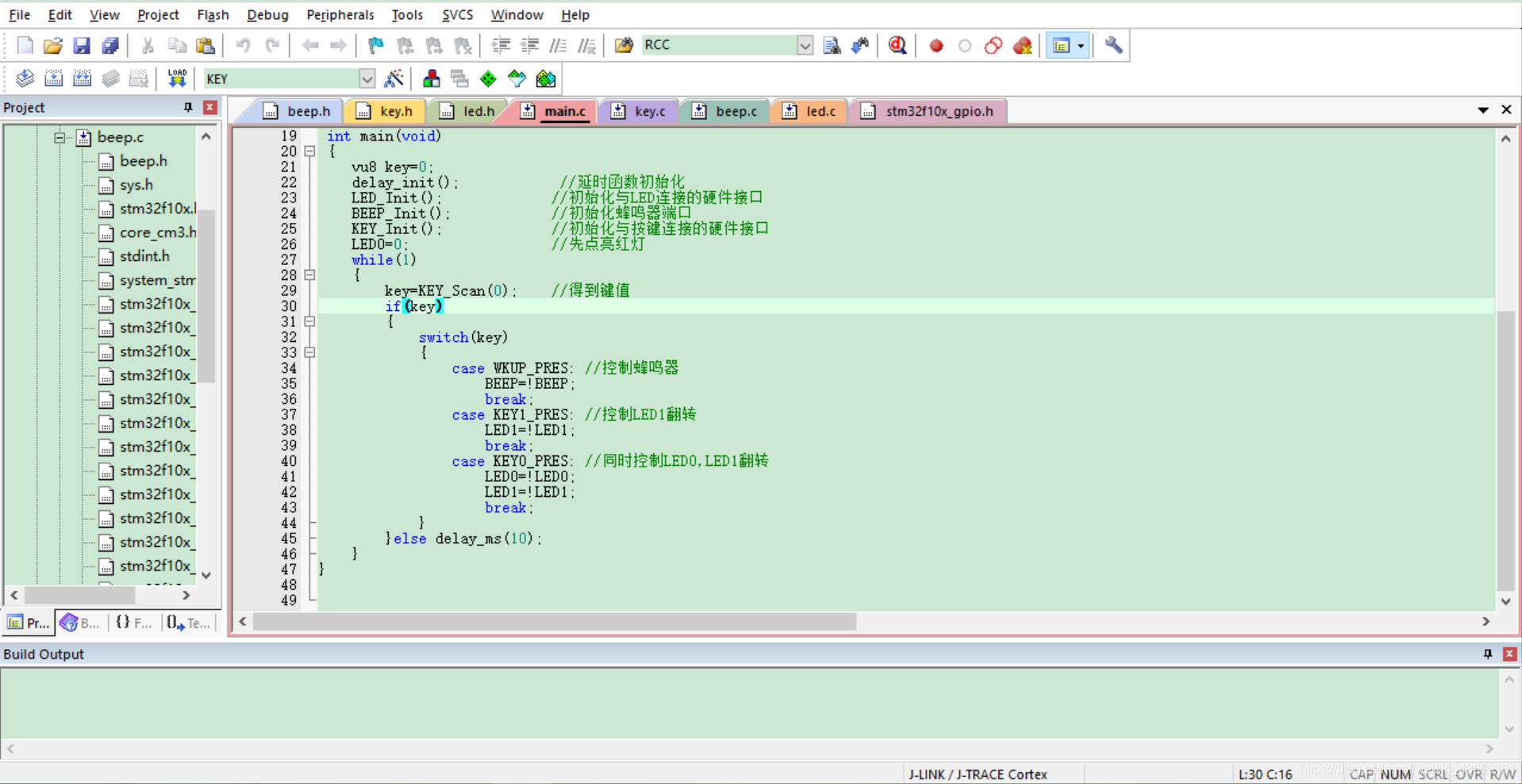Screen dimensions: 1522x784
Task: Pin the Build Output panel
Action: coord(1488,654)
